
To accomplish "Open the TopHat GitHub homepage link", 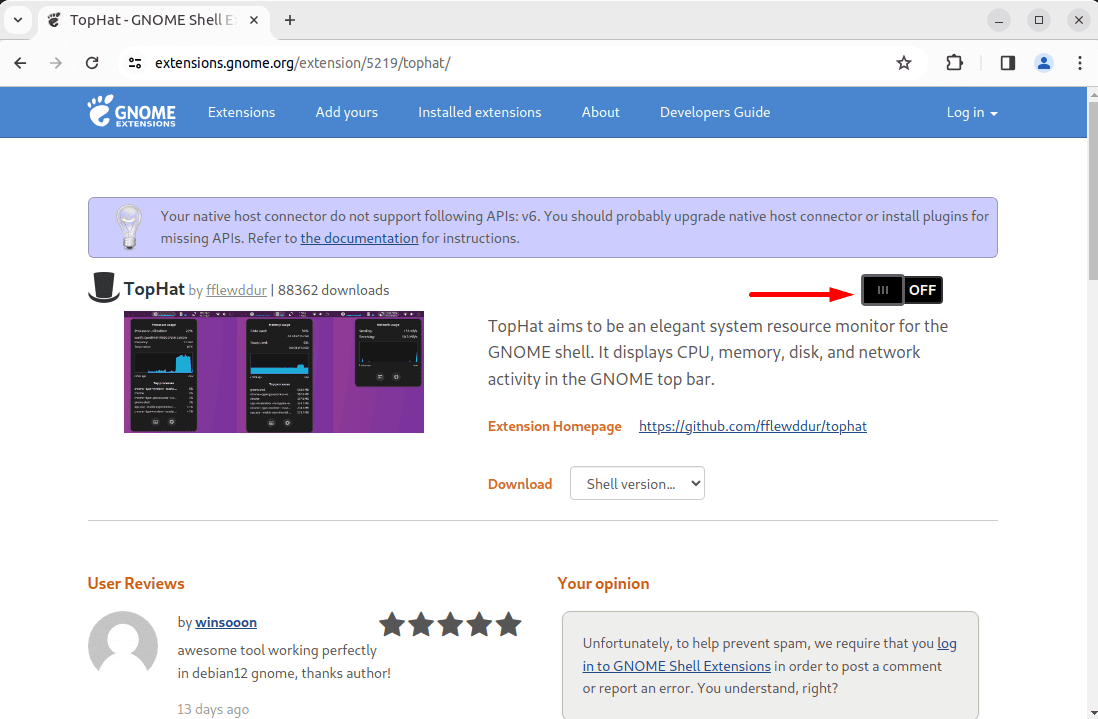I will [752, 426].
